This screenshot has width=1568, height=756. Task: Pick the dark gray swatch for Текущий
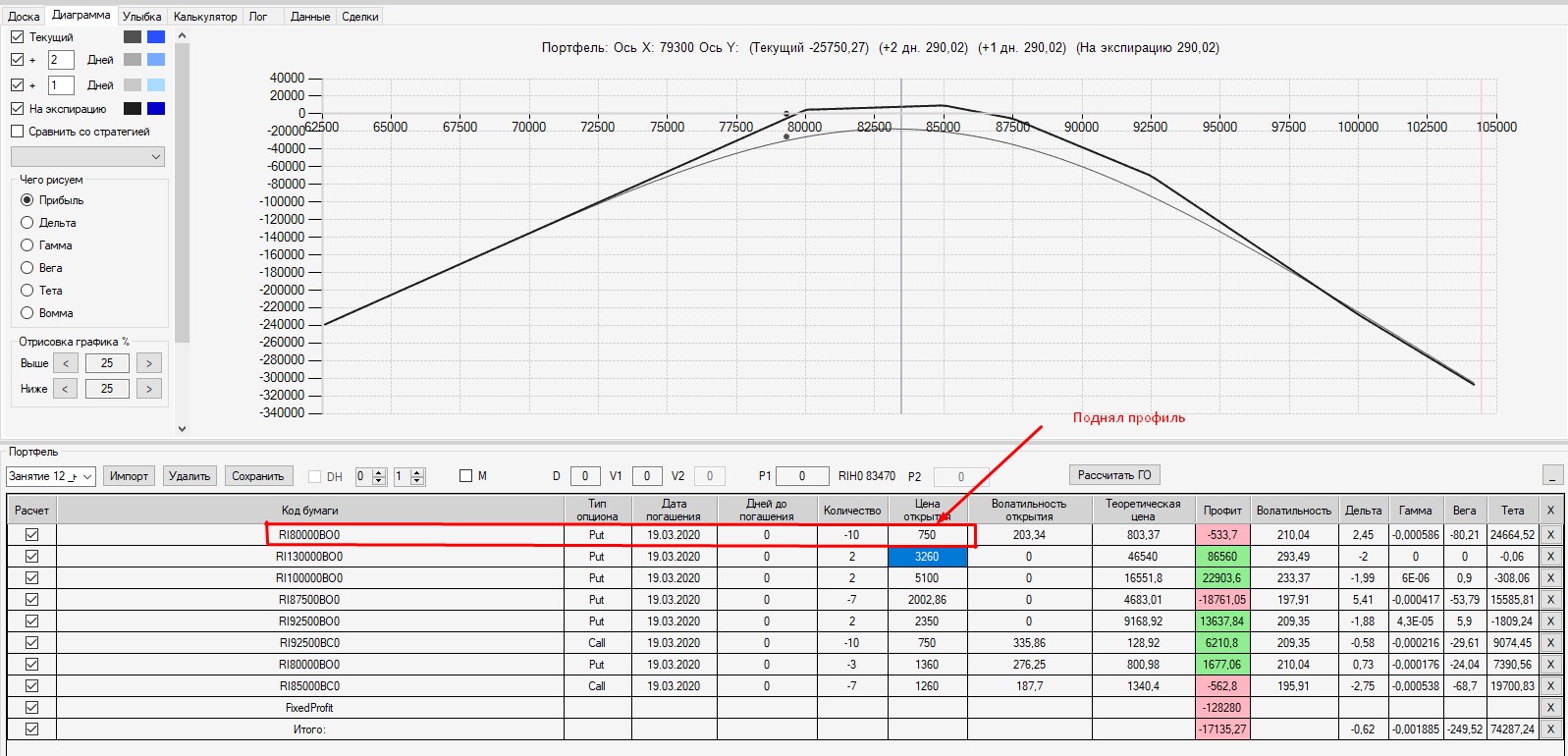(133, 37)
